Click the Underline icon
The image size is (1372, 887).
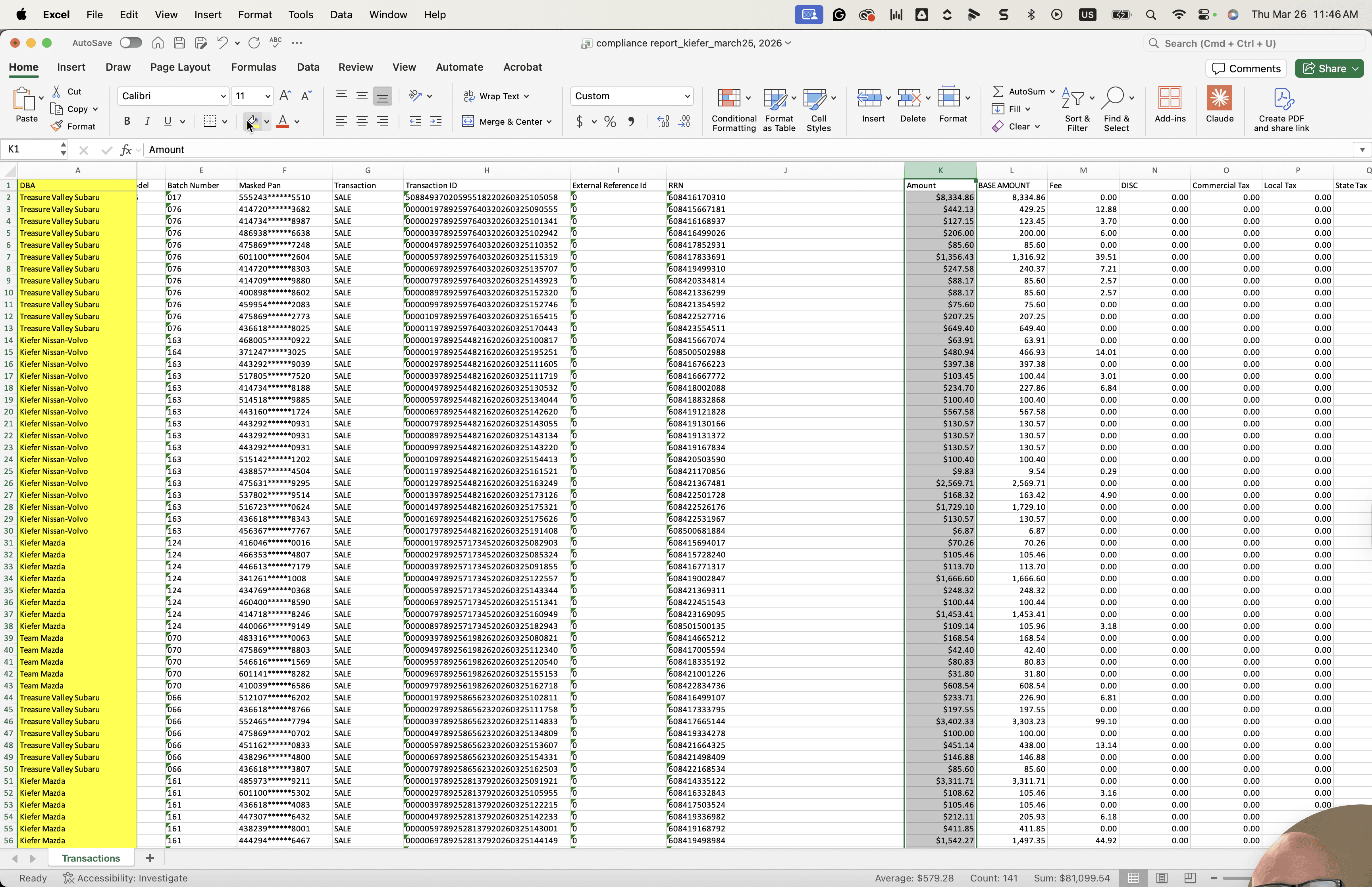[x=168, y=121]
